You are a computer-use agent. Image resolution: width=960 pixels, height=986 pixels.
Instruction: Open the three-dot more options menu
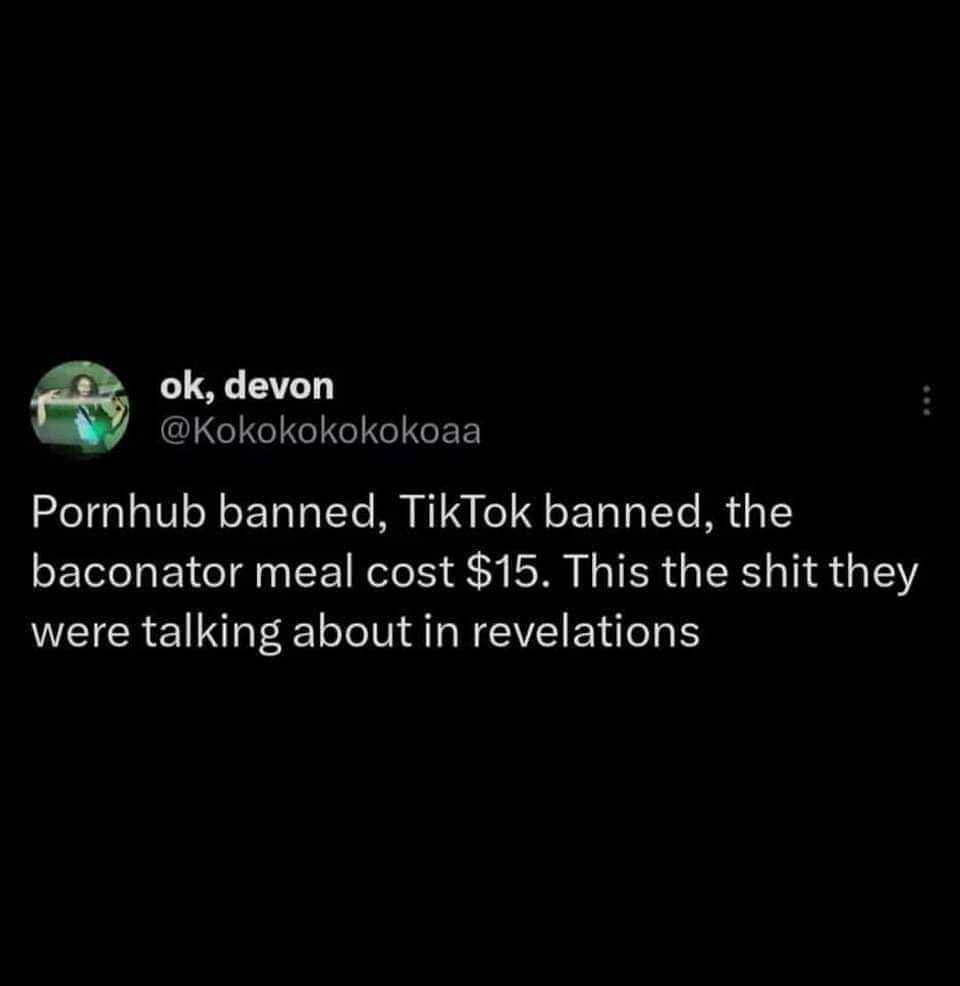pos(925,400)
